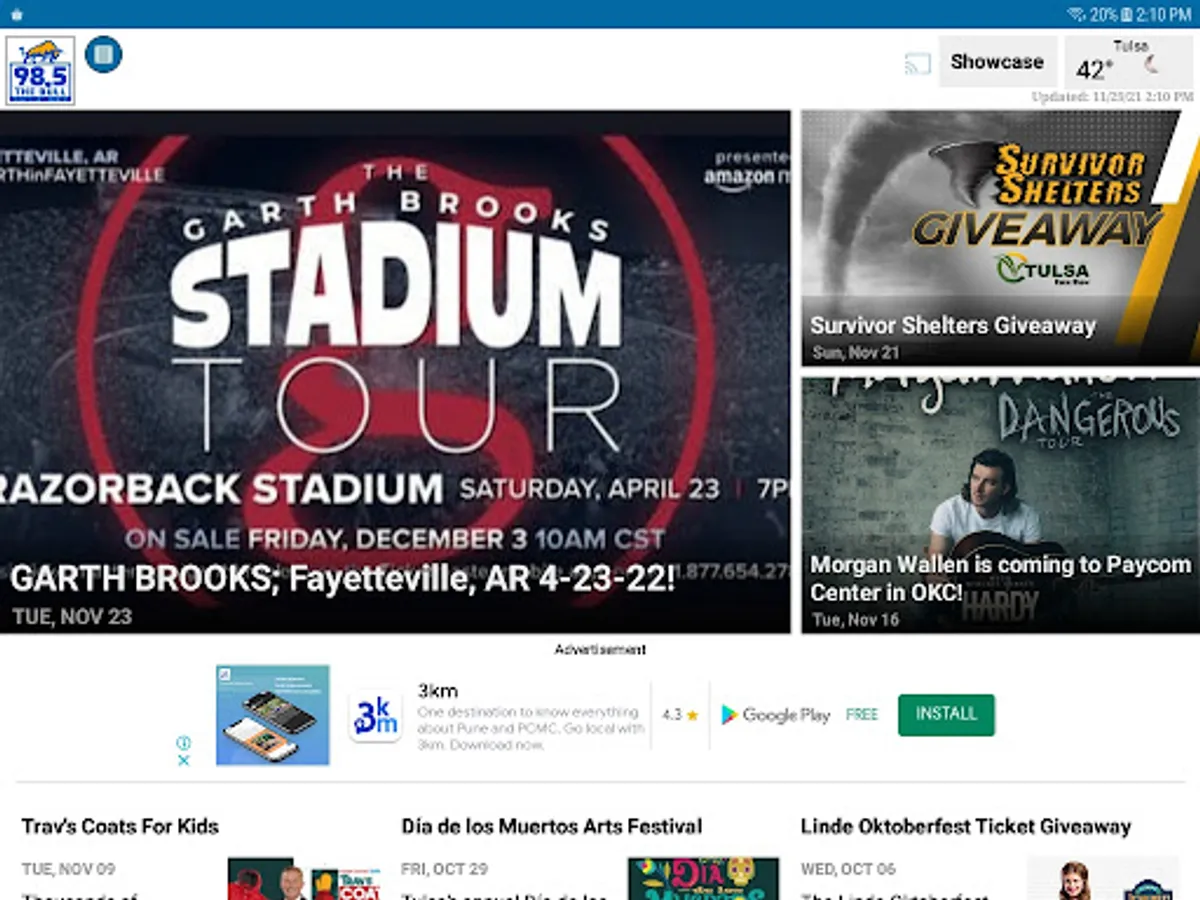Screen dimensions: 1200x900
Task: Open the ad info icon
Action: (x=184, y=743)
